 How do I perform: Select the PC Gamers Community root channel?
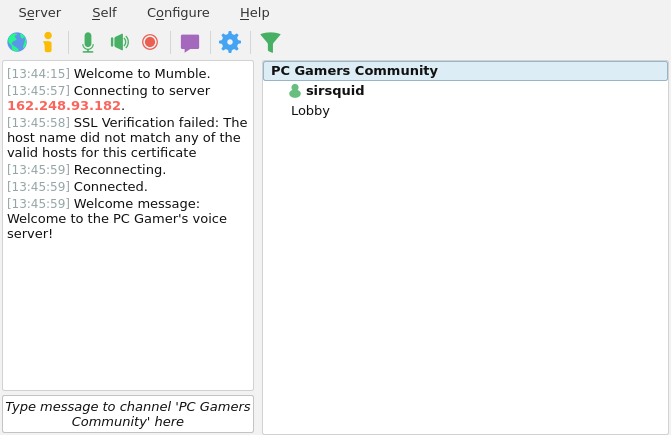click(465, 71)
